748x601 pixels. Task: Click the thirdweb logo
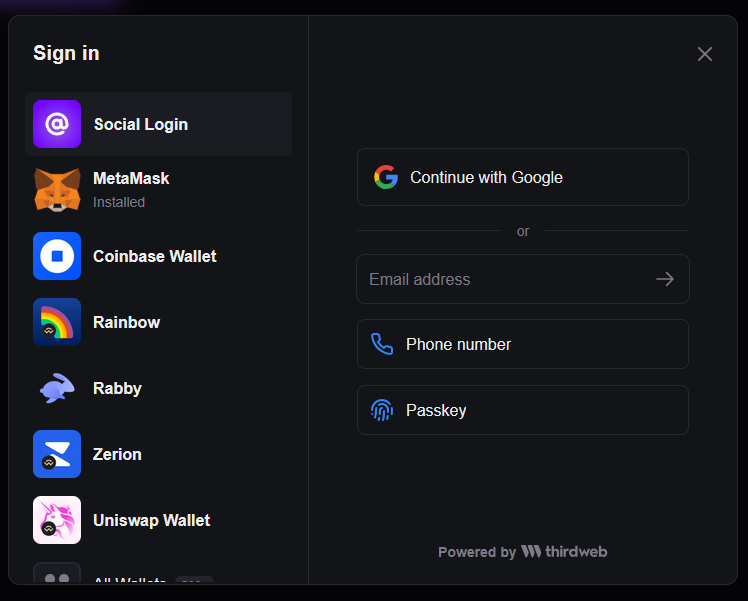pos(564,551)
